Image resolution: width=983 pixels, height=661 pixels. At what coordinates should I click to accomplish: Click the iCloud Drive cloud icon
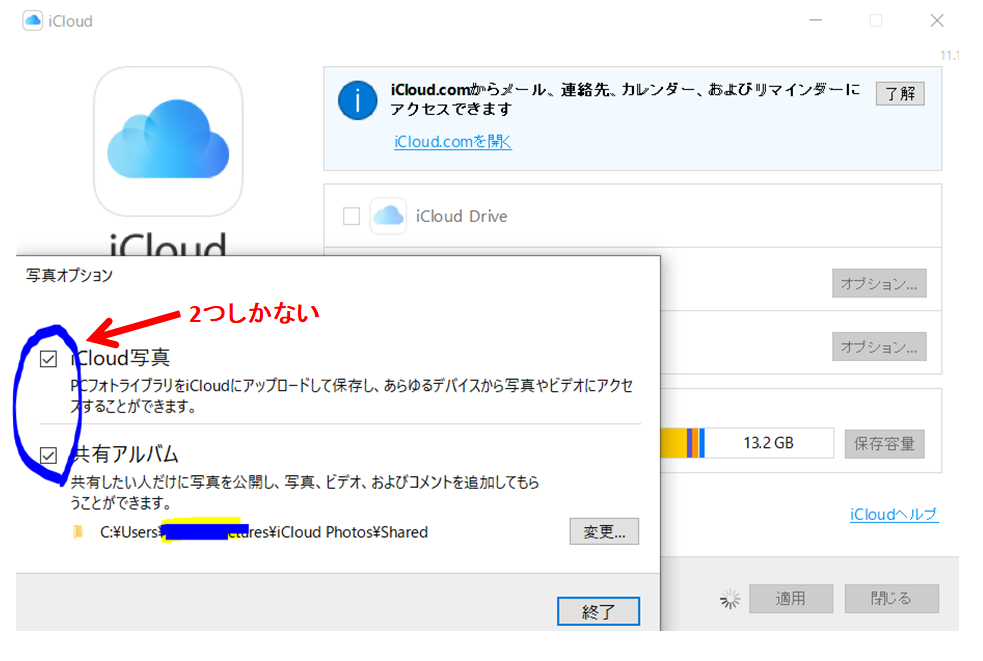pos(388,216)
